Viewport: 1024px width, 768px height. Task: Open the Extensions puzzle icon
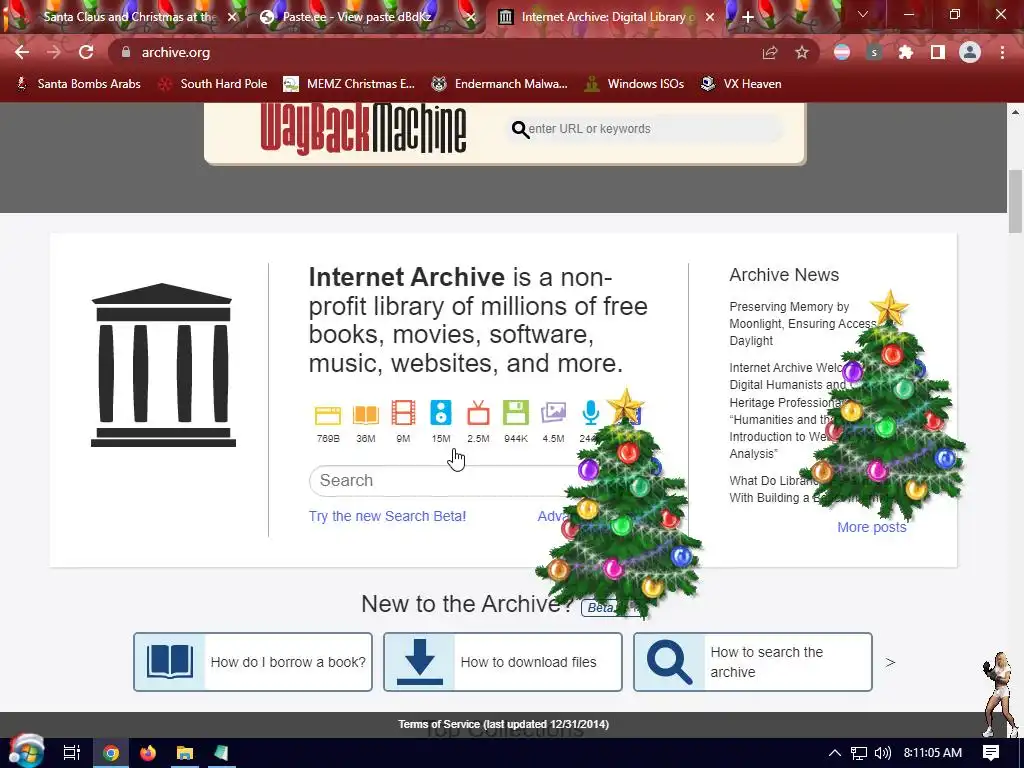[x=906, y=52]
